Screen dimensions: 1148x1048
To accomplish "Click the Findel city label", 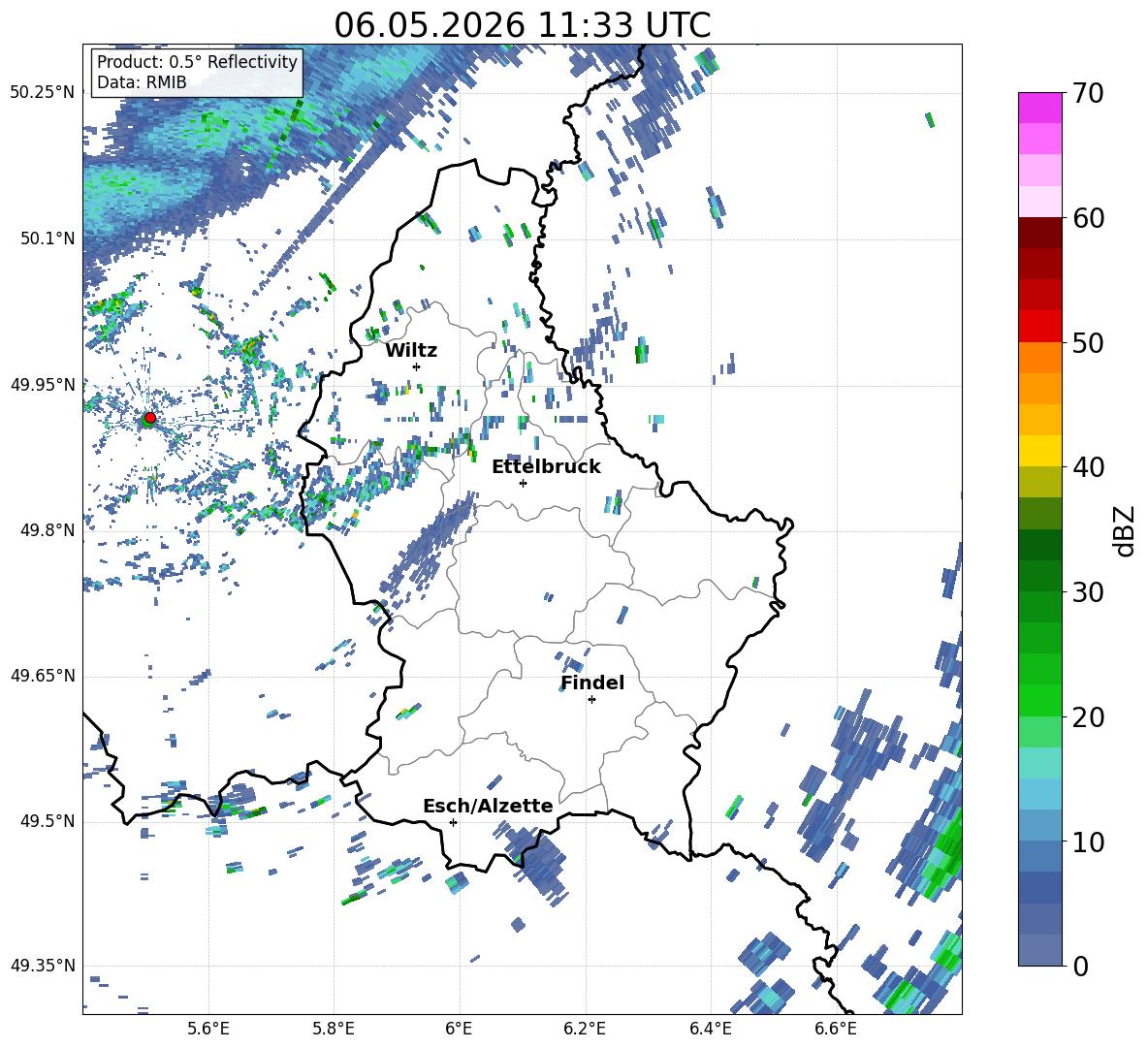I will pos(592,683).
